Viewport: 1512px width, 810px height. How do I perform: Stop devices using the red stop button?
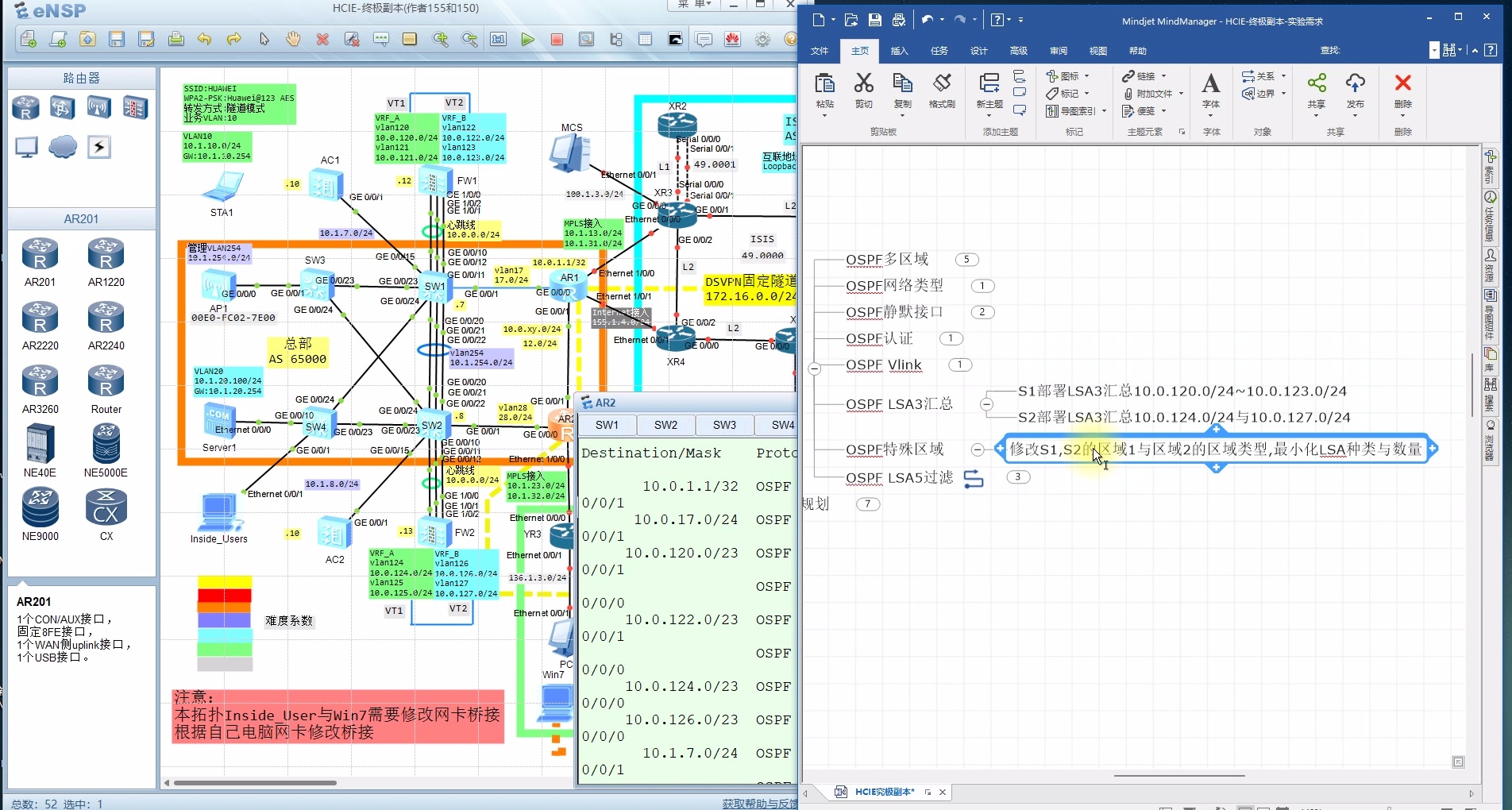[557, 39]
